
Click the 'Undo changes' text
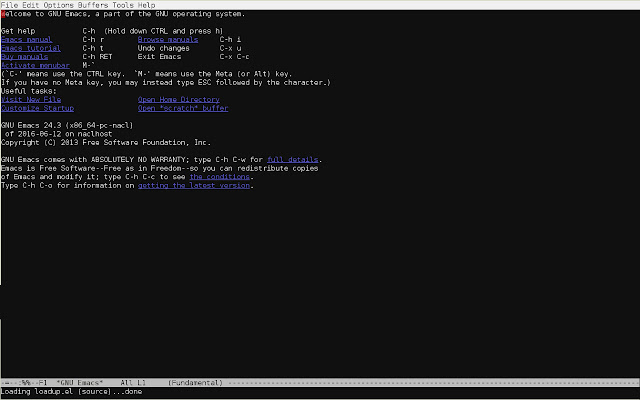click(164, 48)
